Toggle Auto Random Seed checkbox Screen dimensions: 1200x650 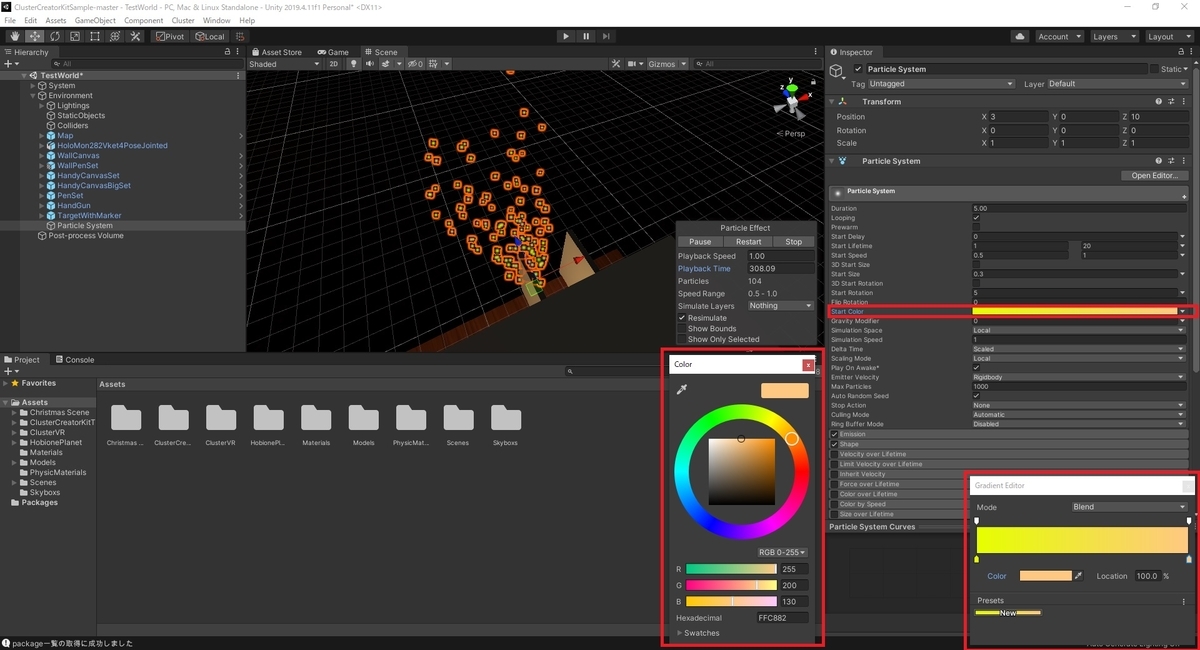click(x=976, y=396)
